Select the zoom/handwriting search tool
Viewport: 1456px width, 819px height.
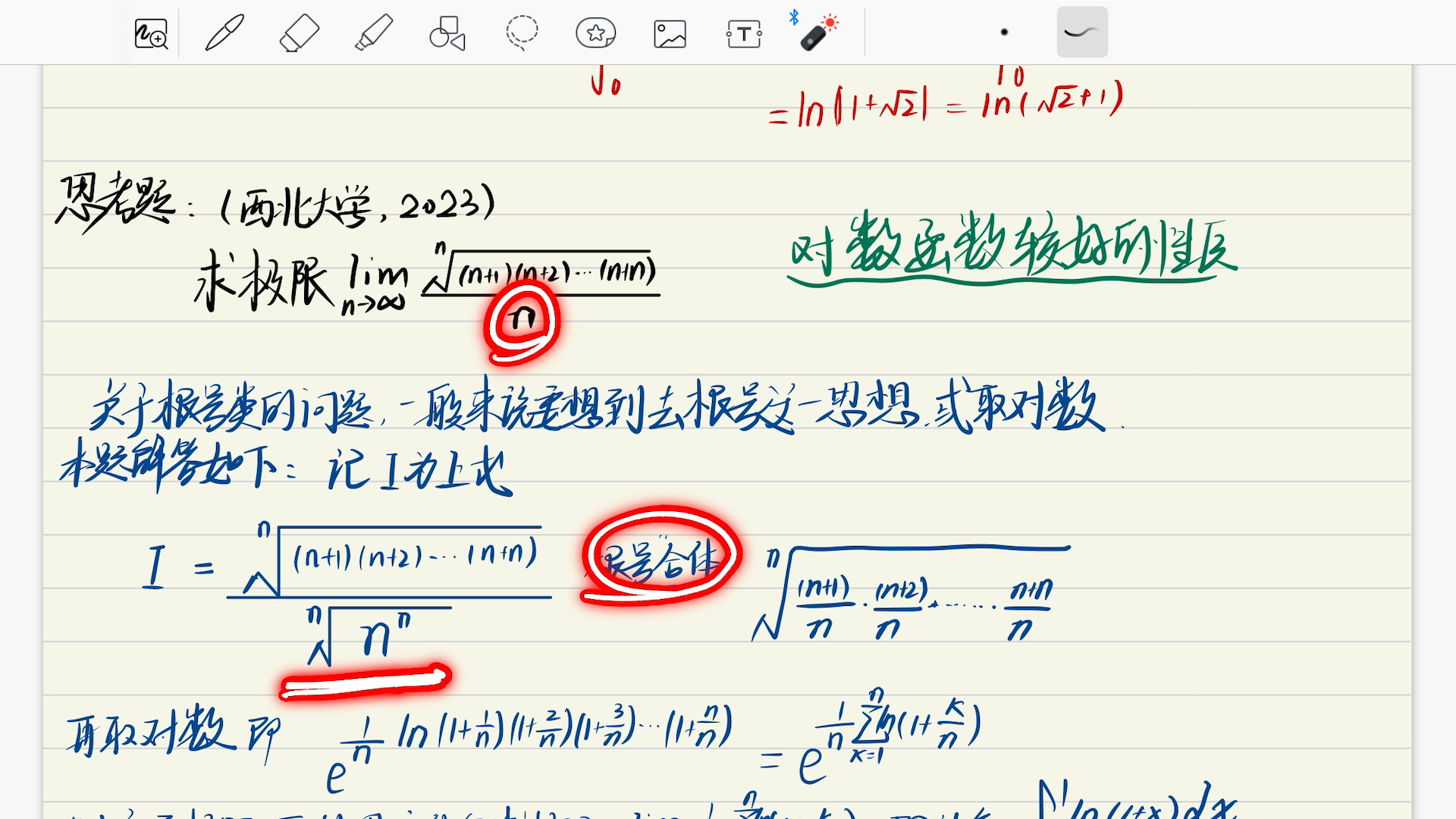pyautogui.click(x=150, y=33)
